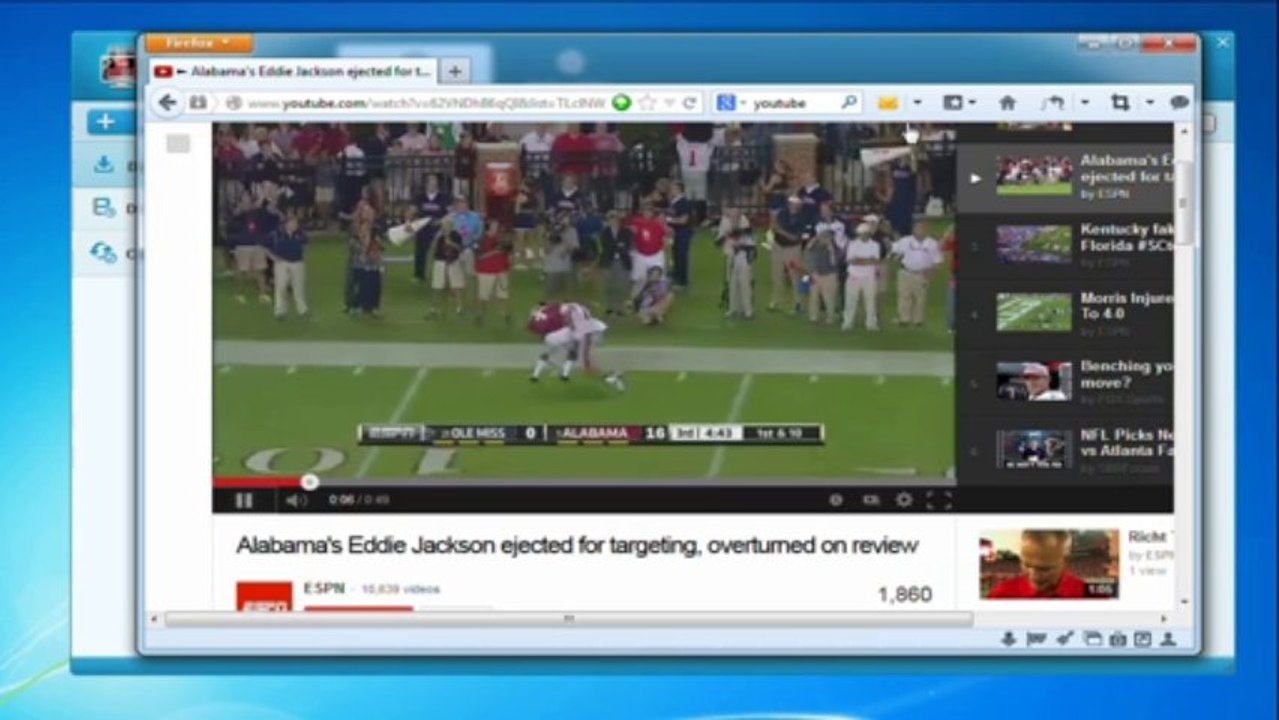The width and height of the screenshot is (1279, 720).
Task: Open the Morris Injured playlist video
Action: 1064,313
